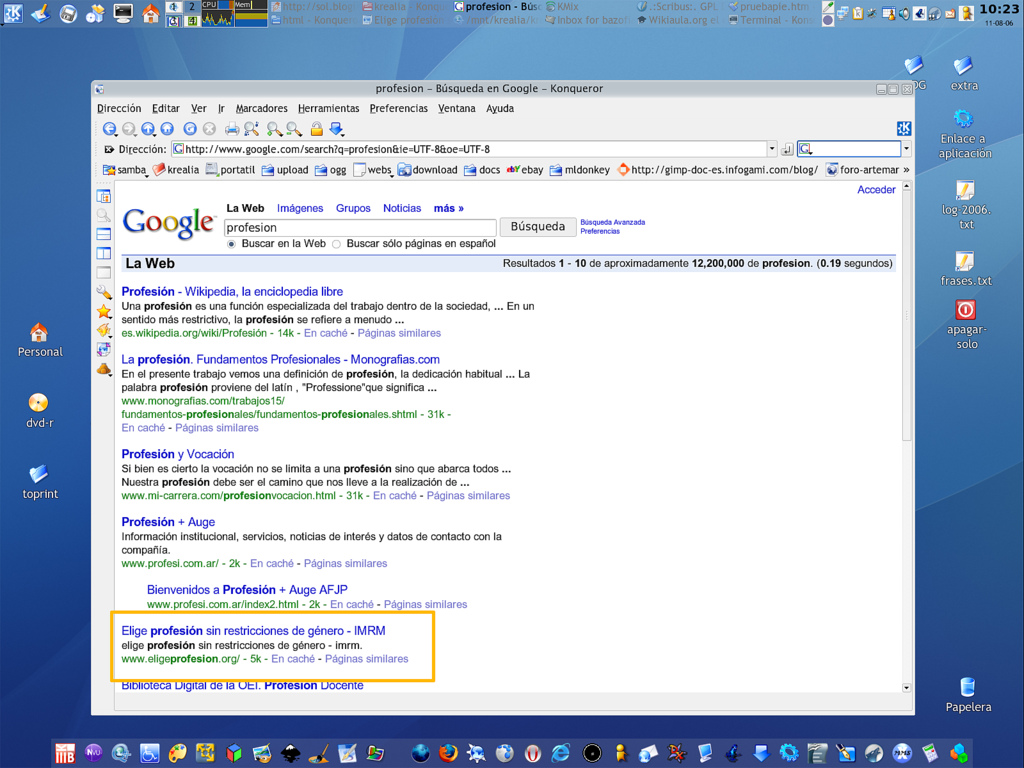The height and width of the screenshot is (768, 1024).
Task: Select 'Buscar sólo páginas en español' radio button
Action: pos(336,244)
